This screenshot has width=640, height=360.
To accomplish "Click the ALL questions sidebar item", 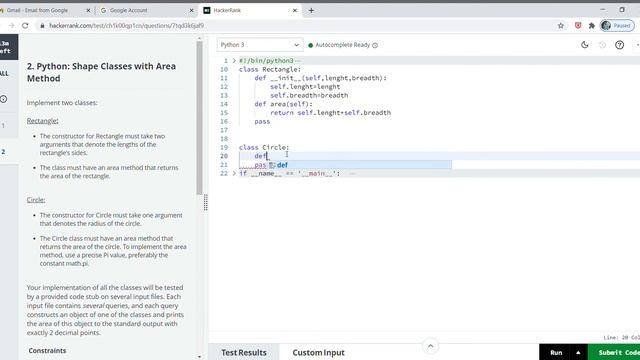I will point(4,73).
